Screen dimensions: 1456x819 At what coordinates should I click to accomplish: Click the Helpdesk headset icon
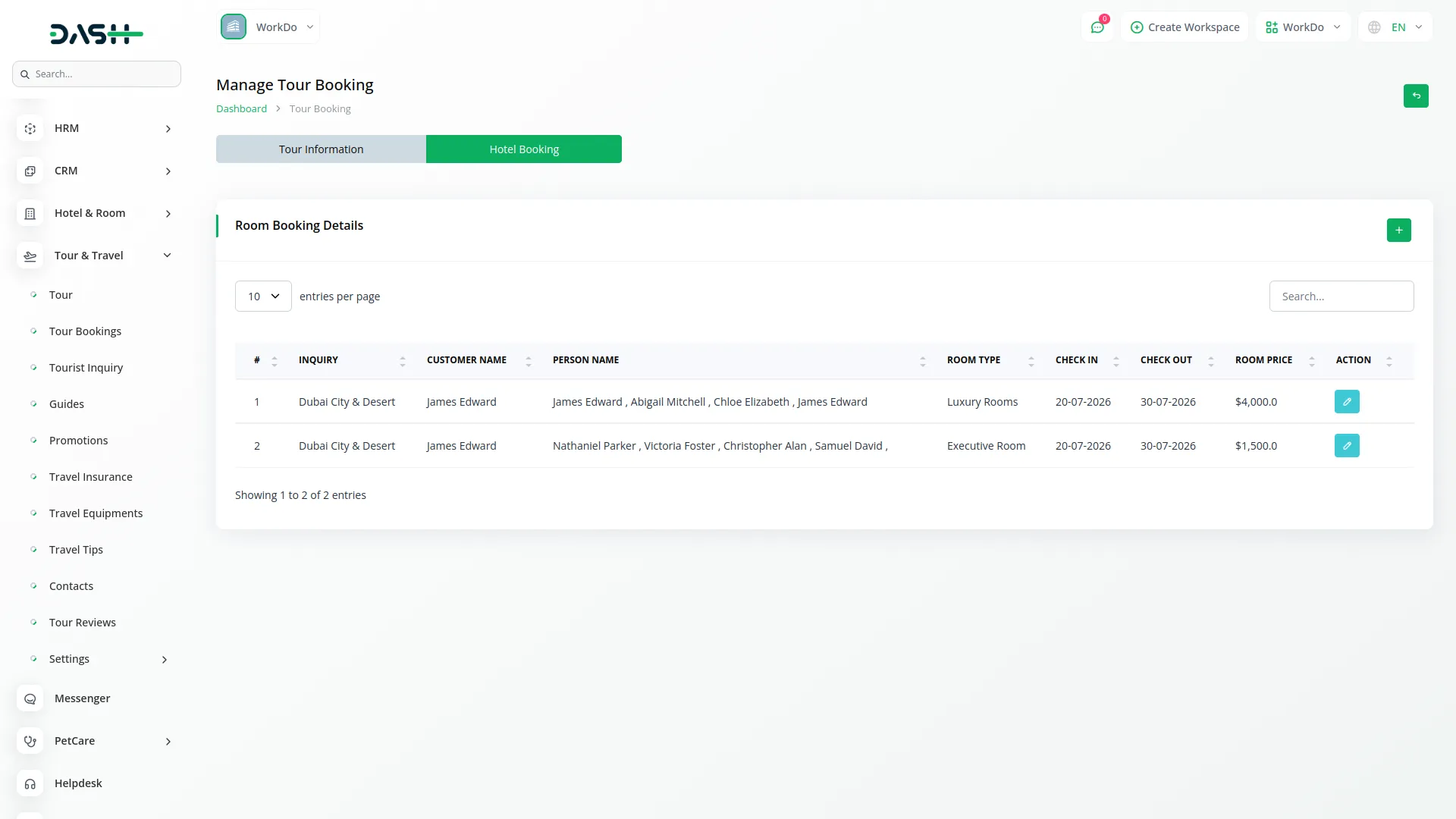tap(30, 783)
